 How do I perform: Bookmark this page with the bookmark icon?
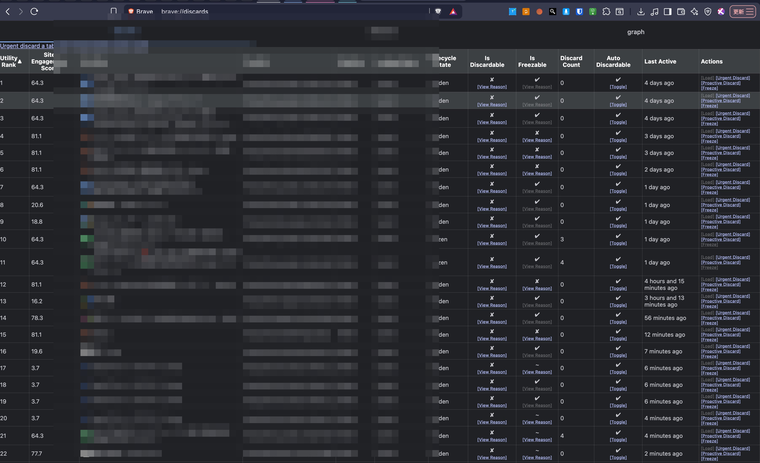pyautogui.click(x=113, y=11)
